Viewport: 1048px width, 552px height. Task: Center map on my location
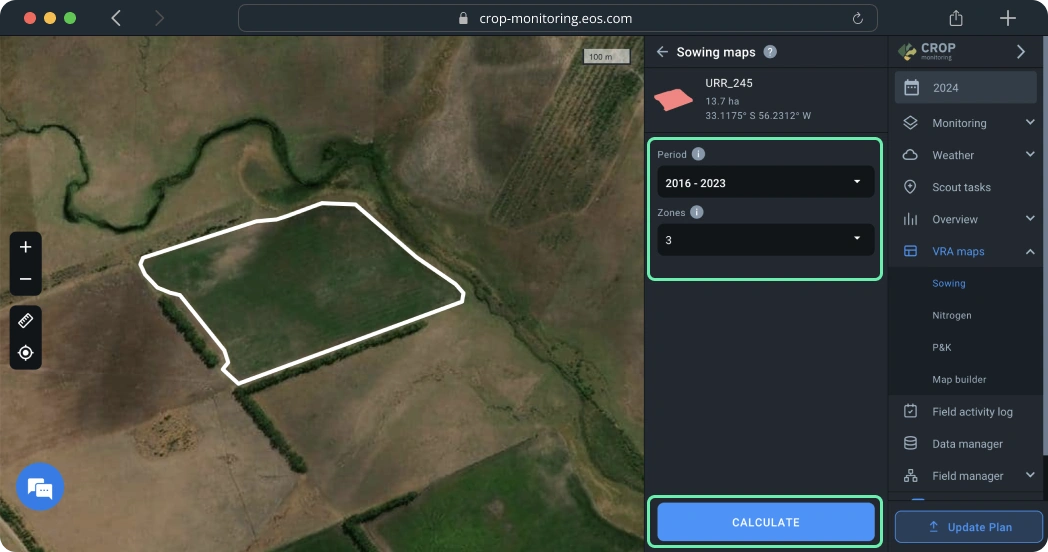tap(26, 353)
